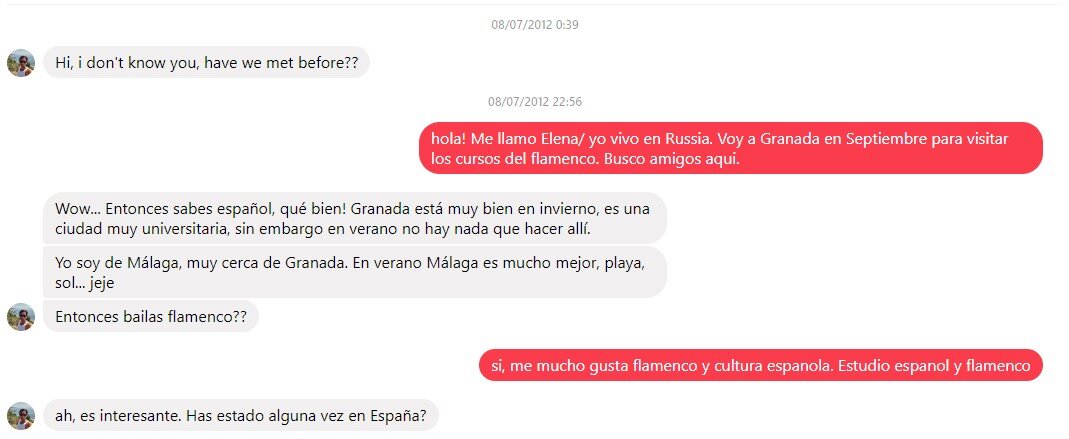Click "Estudio espanol y flamenco" text in red bubble

934,366
